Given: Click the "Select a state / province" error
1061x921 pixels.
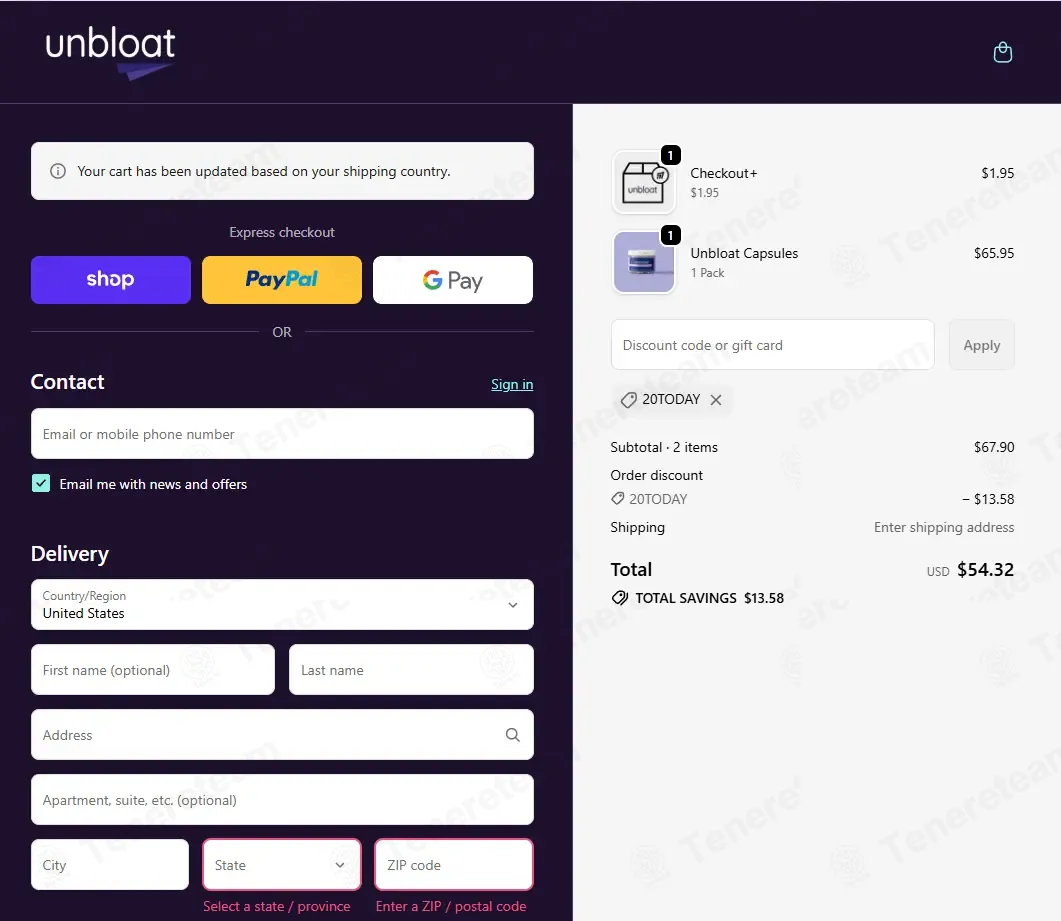Looking at the screenshot, I should pyautogui.click(x=277, y=906).
